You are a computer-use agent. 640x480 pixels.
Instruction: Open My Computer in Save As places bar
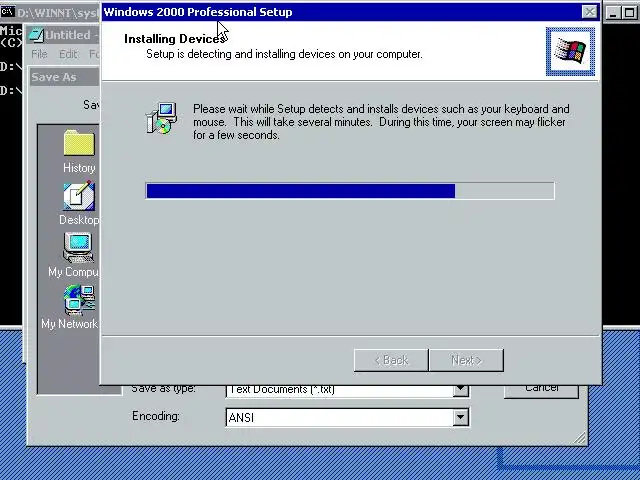[75, 255]
